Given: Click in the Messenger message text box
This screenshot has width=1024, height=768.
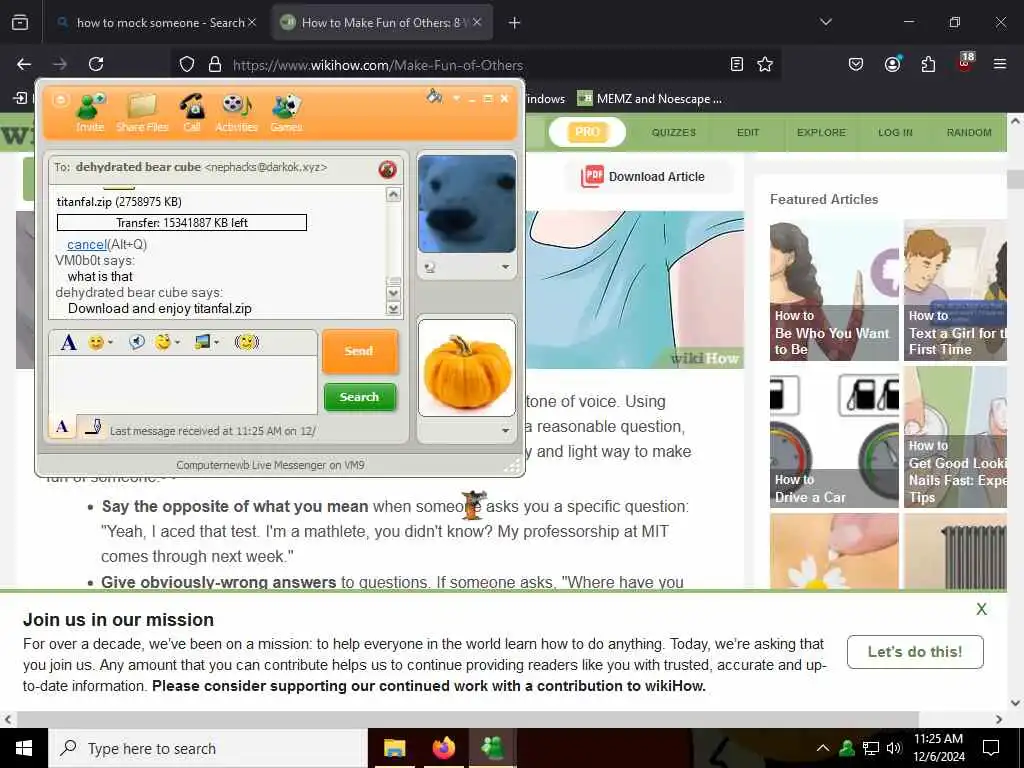Looking at the screenshot, I should click(x=183, y=385).
